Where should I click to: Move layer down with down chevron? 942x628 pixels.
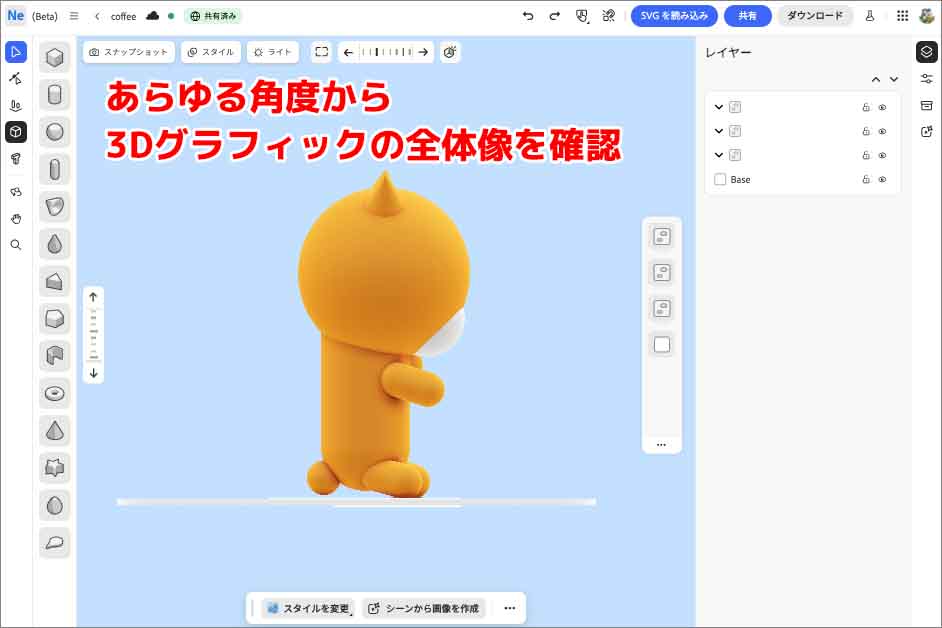coord(894,79)
